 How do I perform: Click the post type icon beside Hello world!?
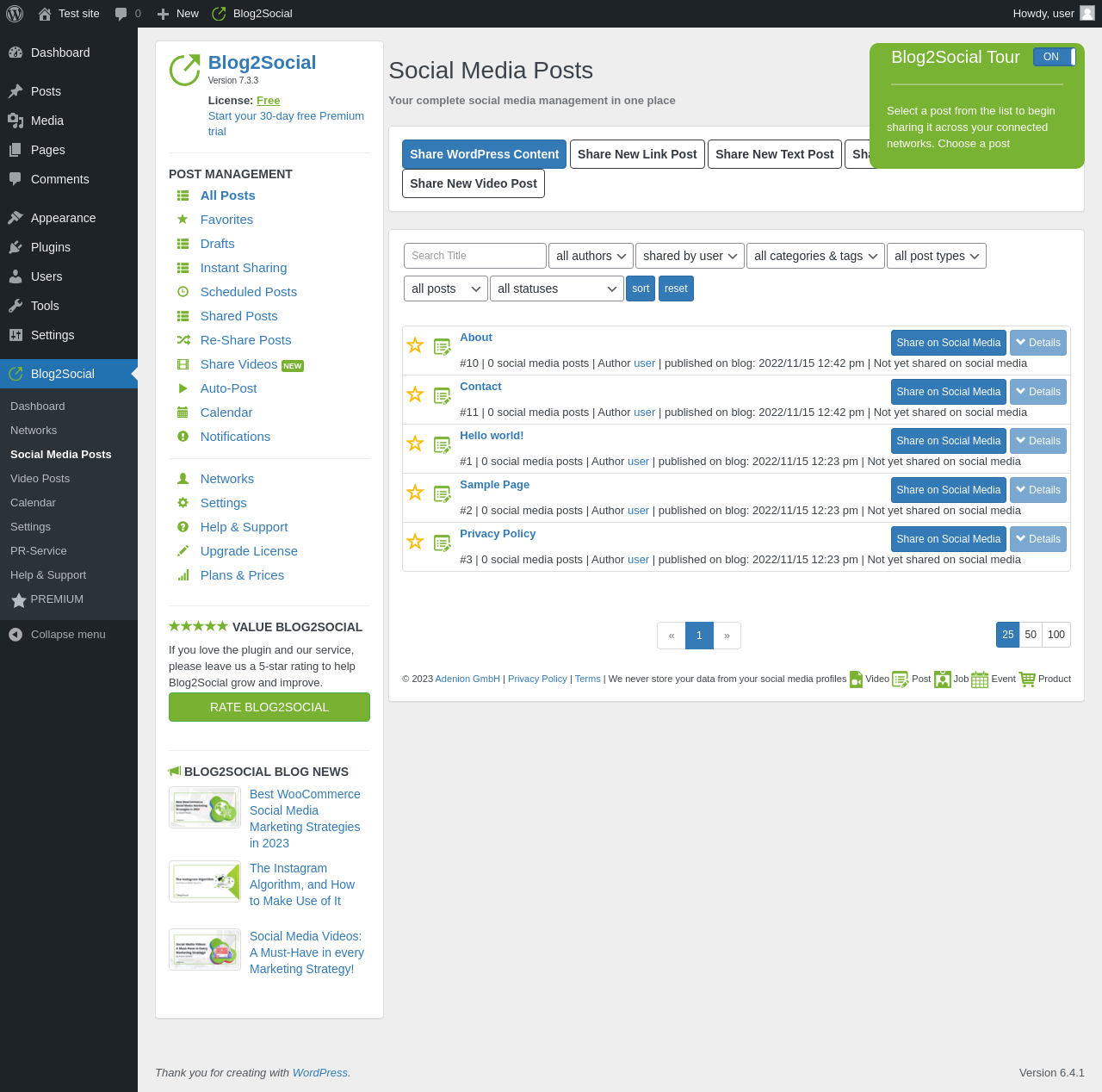point(443,445)
